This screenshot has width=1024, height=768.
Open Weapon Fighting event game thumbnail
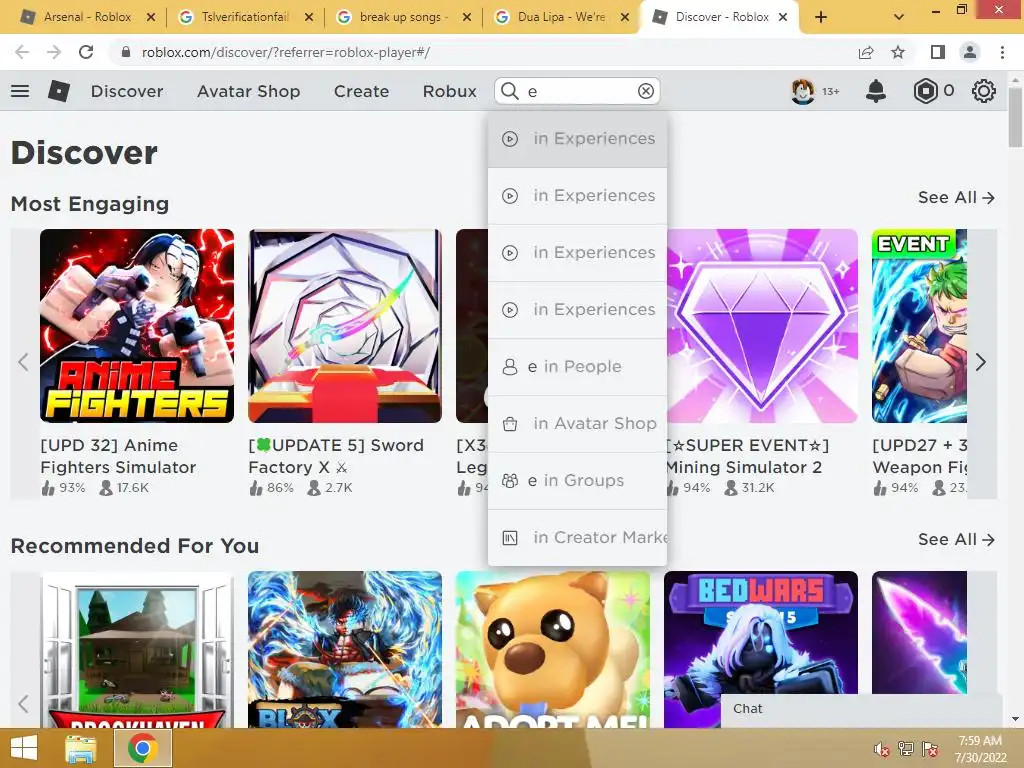click(x=920, y=325)
